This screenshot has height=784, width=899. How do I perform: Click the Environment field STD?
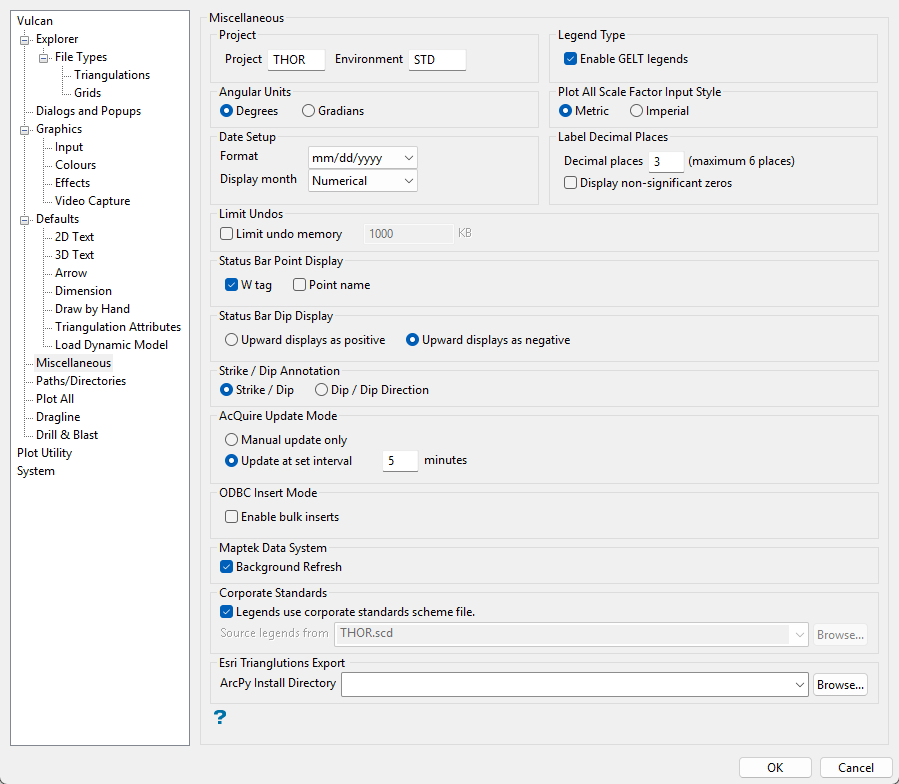tap(437, 60)
